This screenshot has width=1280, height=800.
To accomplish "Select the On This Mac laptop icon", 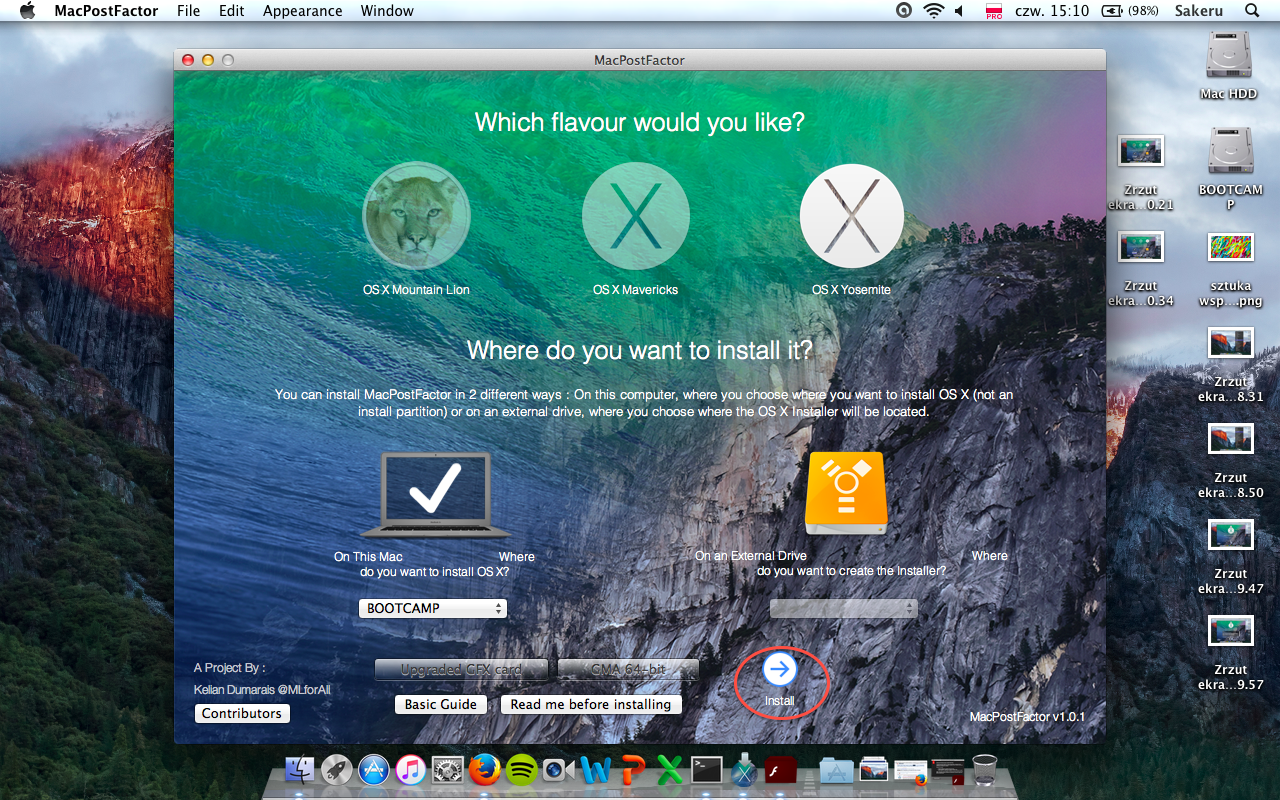I will pos(436,494).
